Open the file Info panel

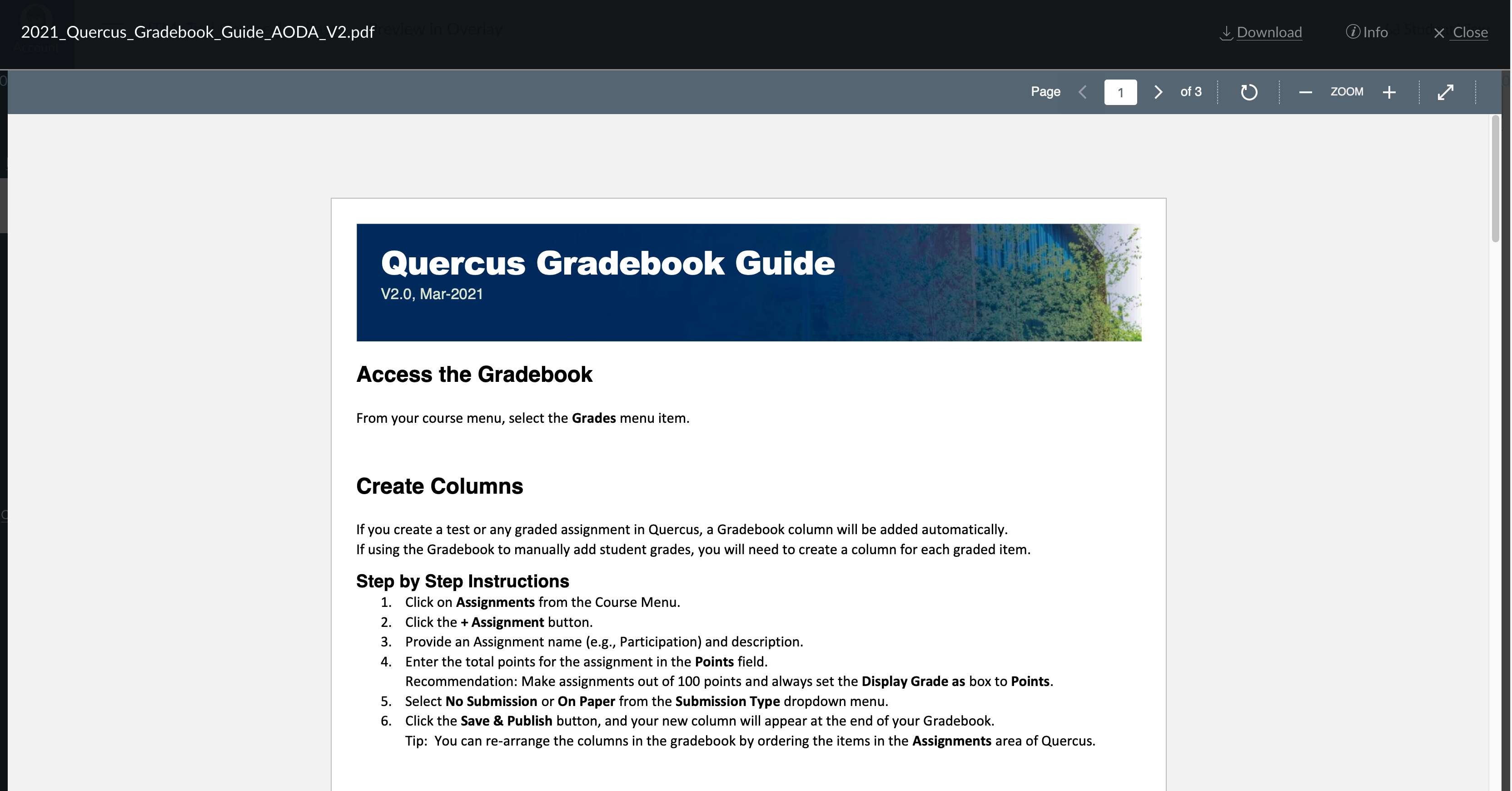coord(1367,32)
